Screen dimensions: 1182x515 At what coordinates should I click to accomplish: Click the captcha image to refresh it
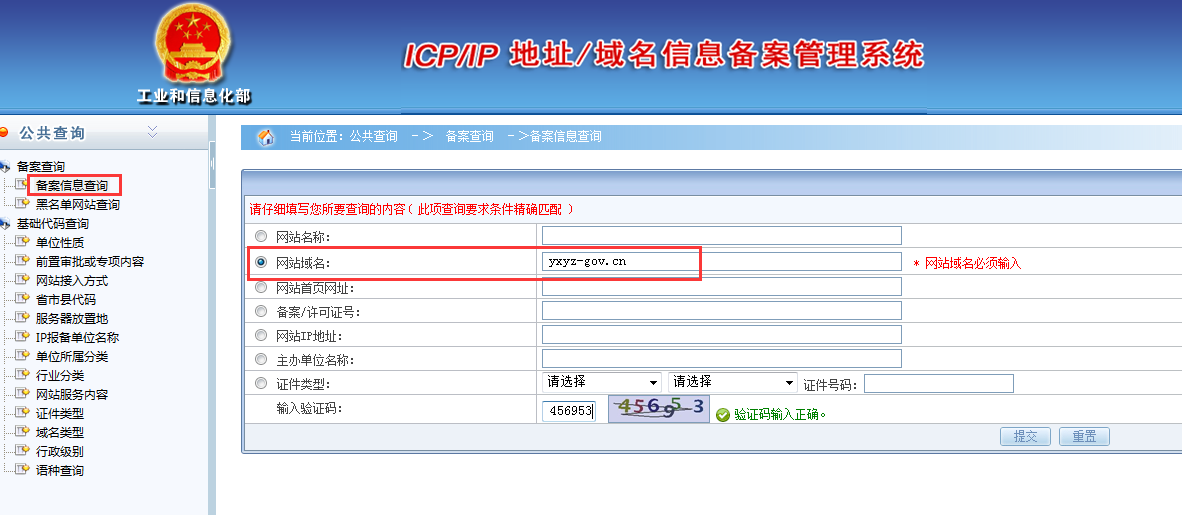(659, 410)
